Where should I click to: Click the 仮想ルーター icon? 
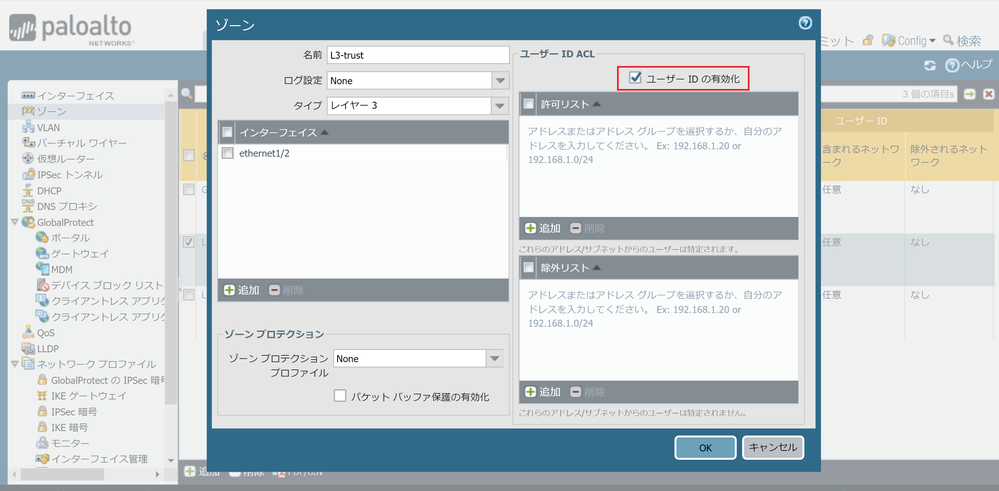pos(28,159)
